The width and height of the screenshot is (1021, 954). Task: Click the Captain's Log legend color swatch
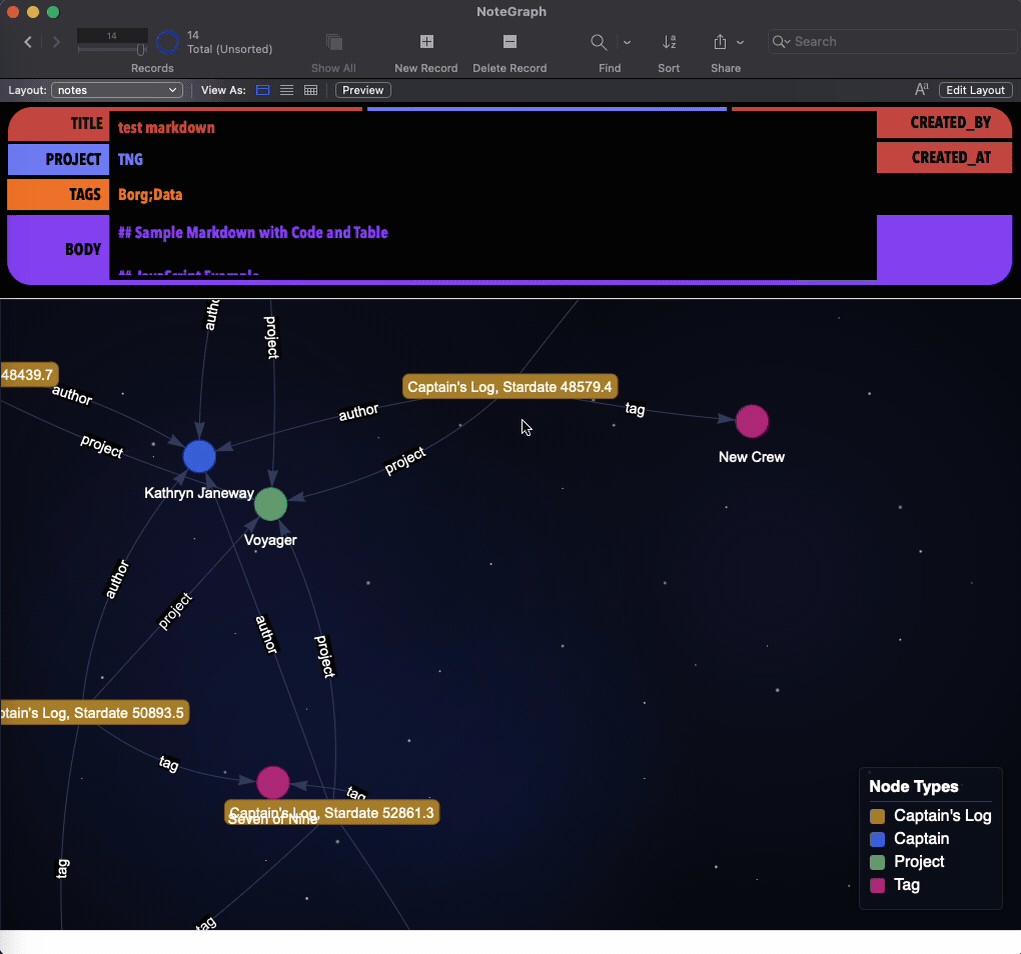click(878, 816)
